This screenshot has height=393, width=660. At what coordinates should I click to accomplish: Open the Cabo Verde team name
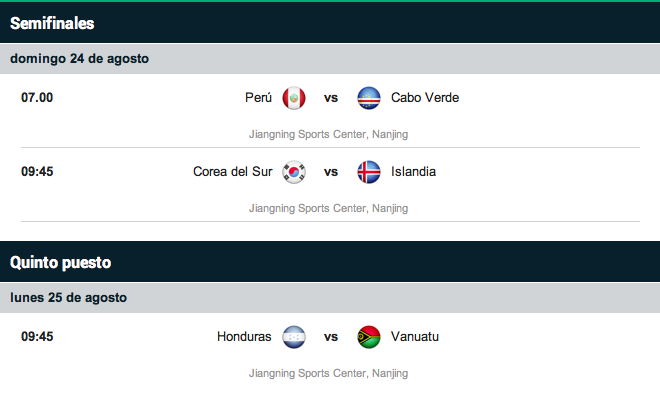pos(425,98)
